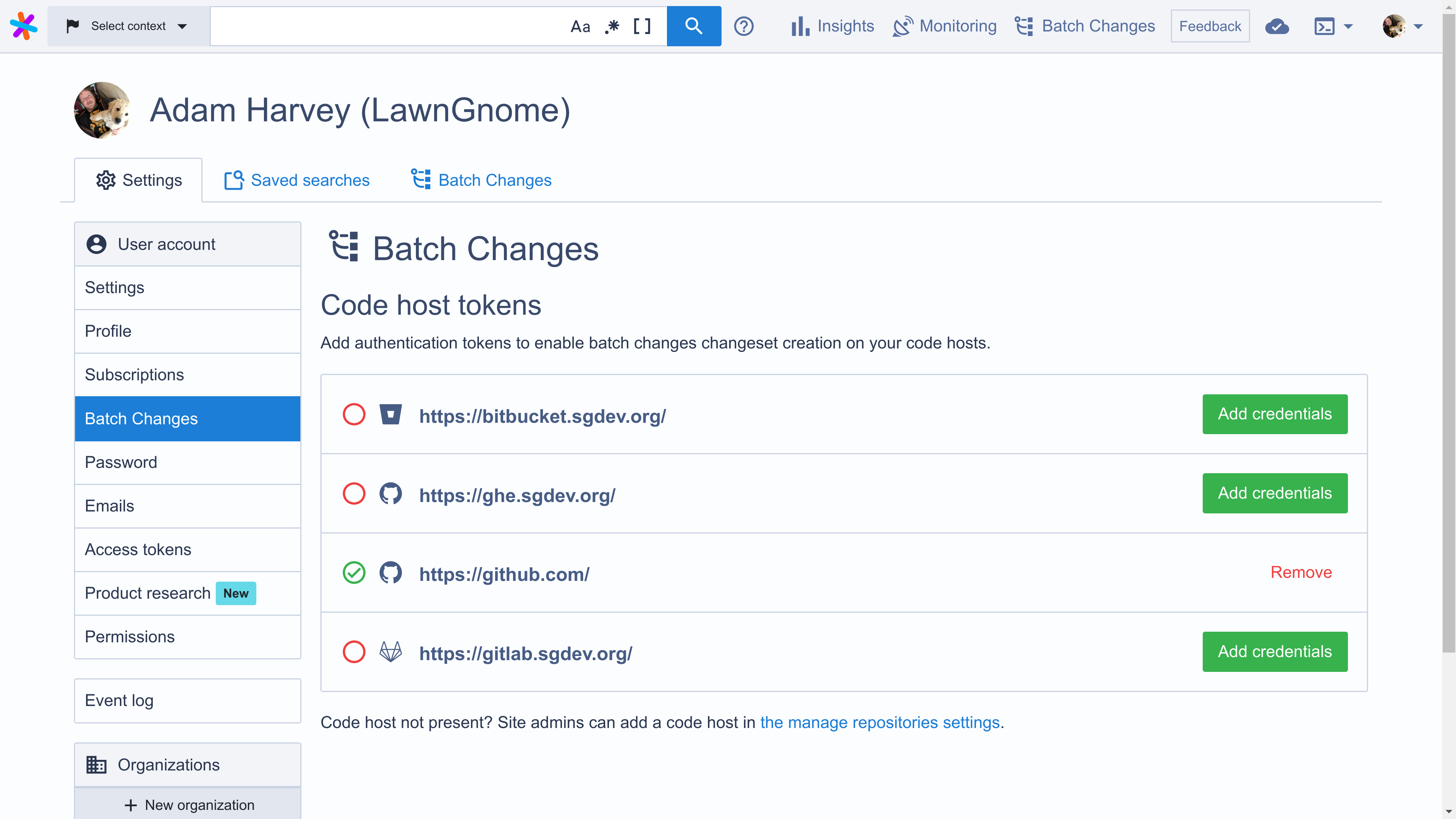
Task: Click the Batch Changes heading icon
Action: pyautogui.click(x=344, y=246)
